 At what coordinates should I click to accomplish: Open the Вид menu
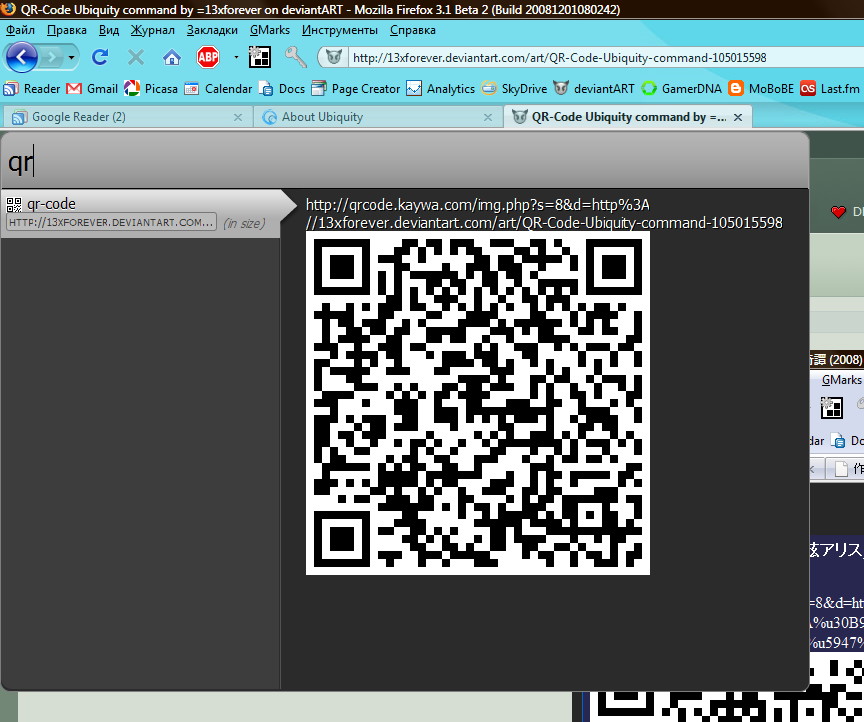coord(109,30)
